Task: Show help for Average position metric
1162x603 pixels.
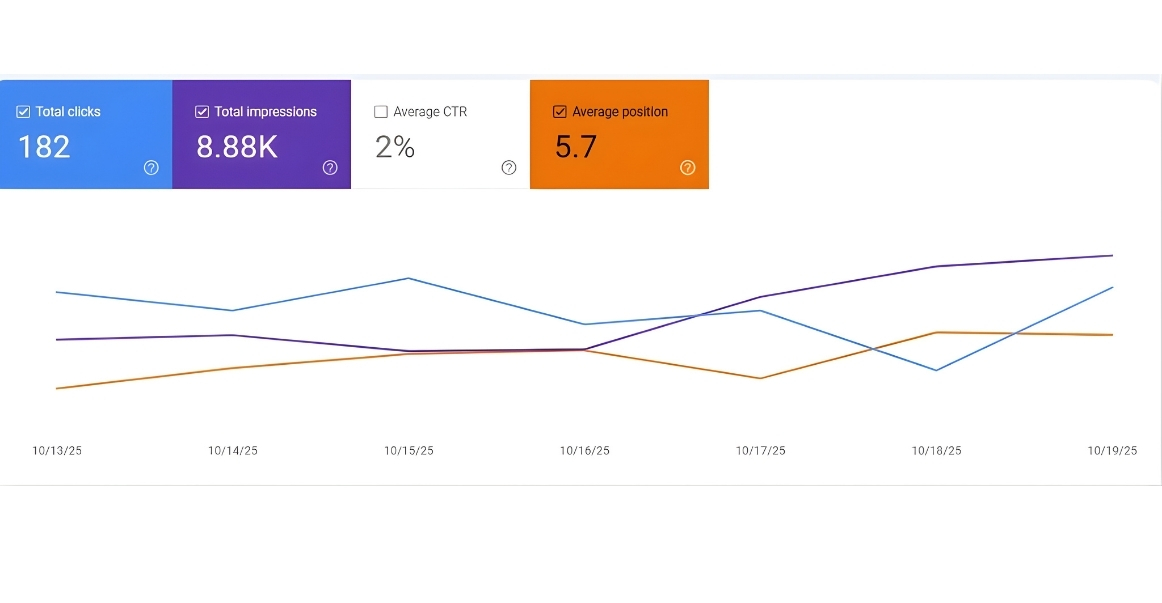Action: (687, 168)
